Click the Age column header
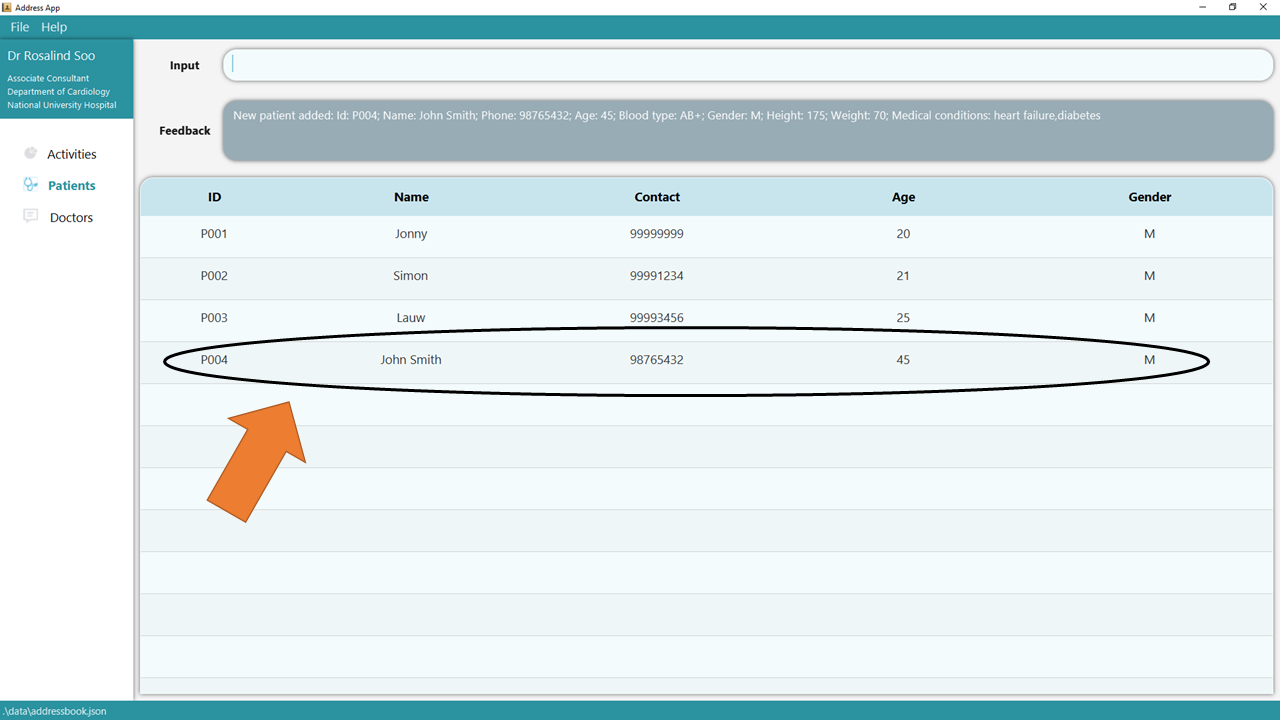This screenshot has height=720, width=1280. click(903, 197)
